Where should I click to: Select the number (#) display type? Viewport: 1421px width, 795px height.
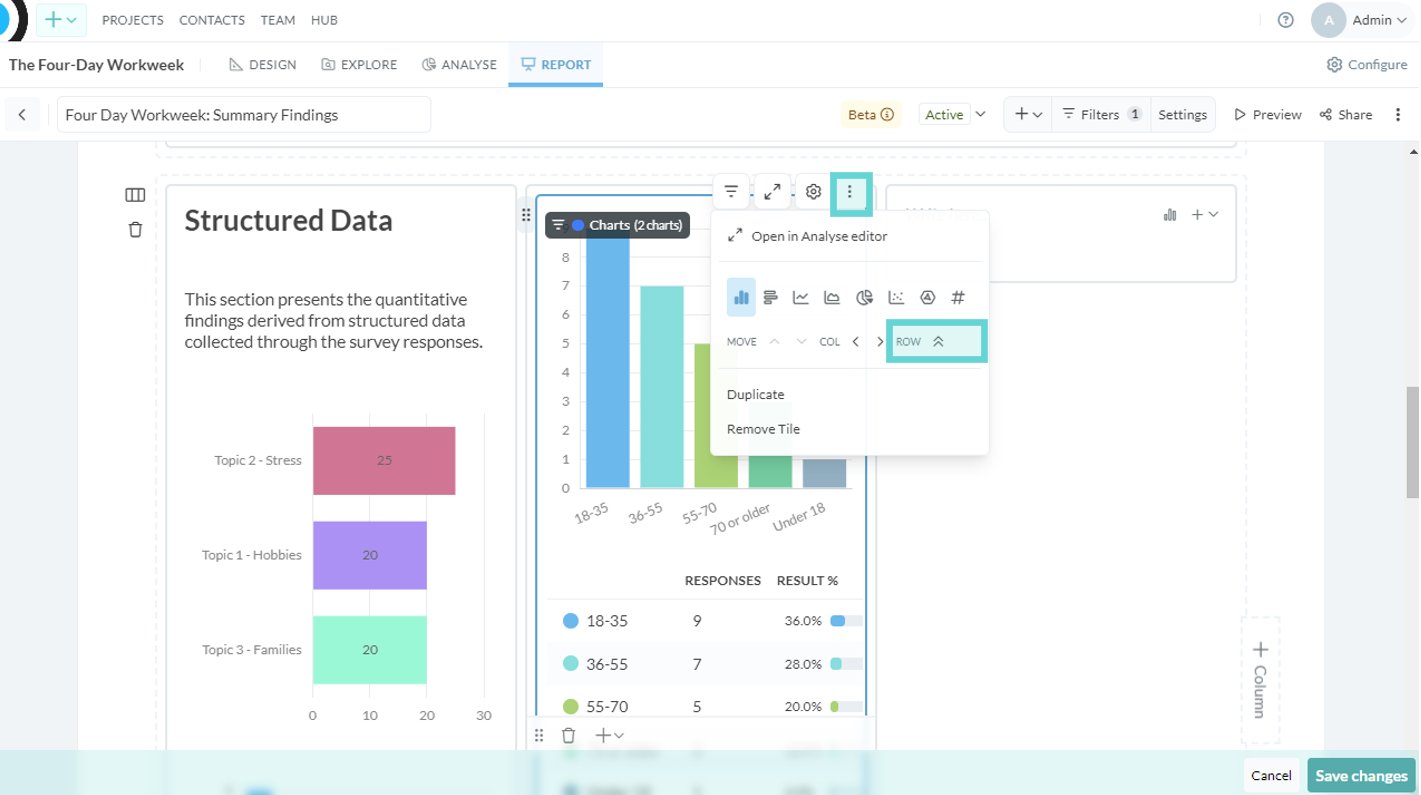[958, 297]
